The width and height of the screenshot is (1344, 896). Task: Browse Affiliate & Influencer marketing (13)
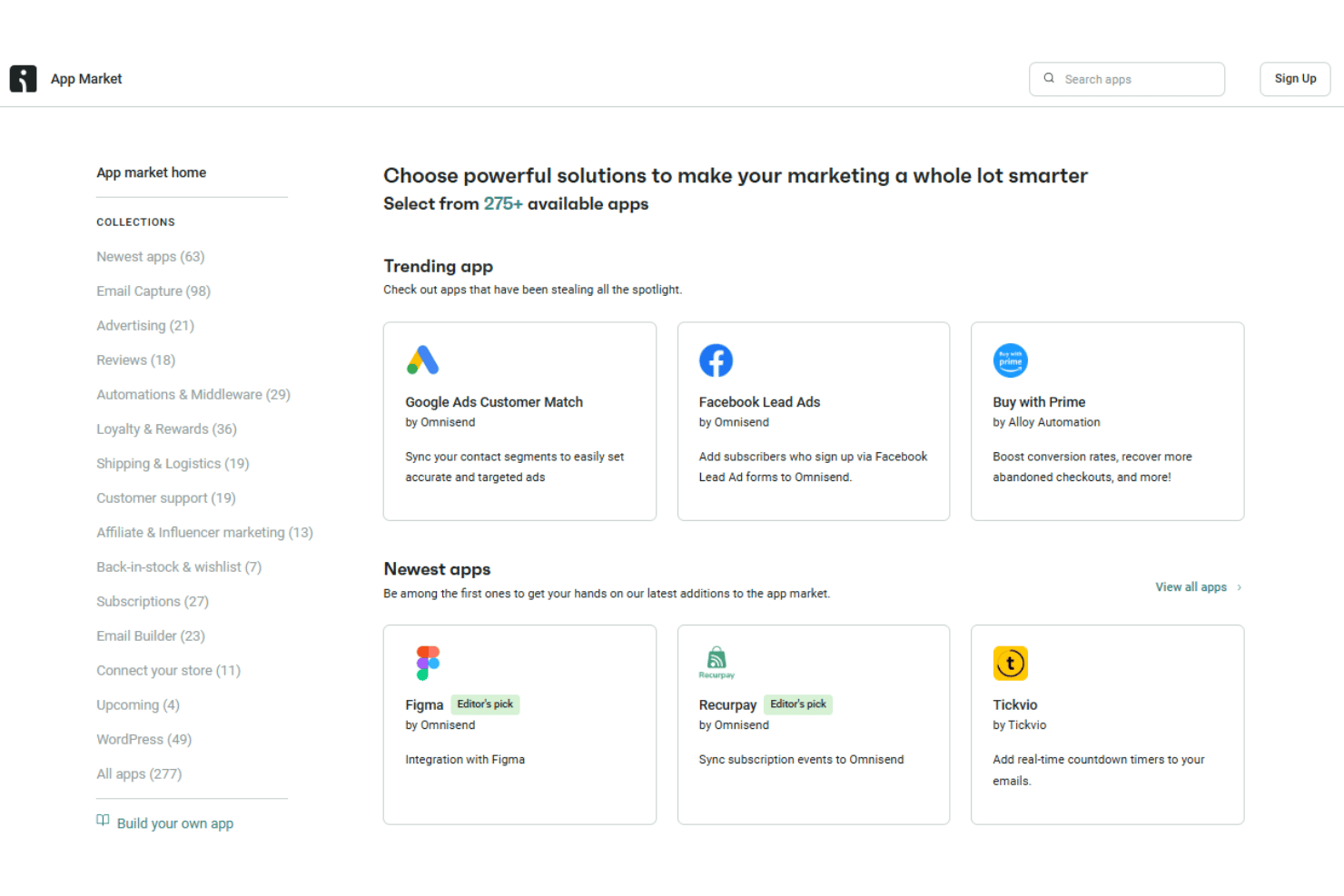click(205, 533)
